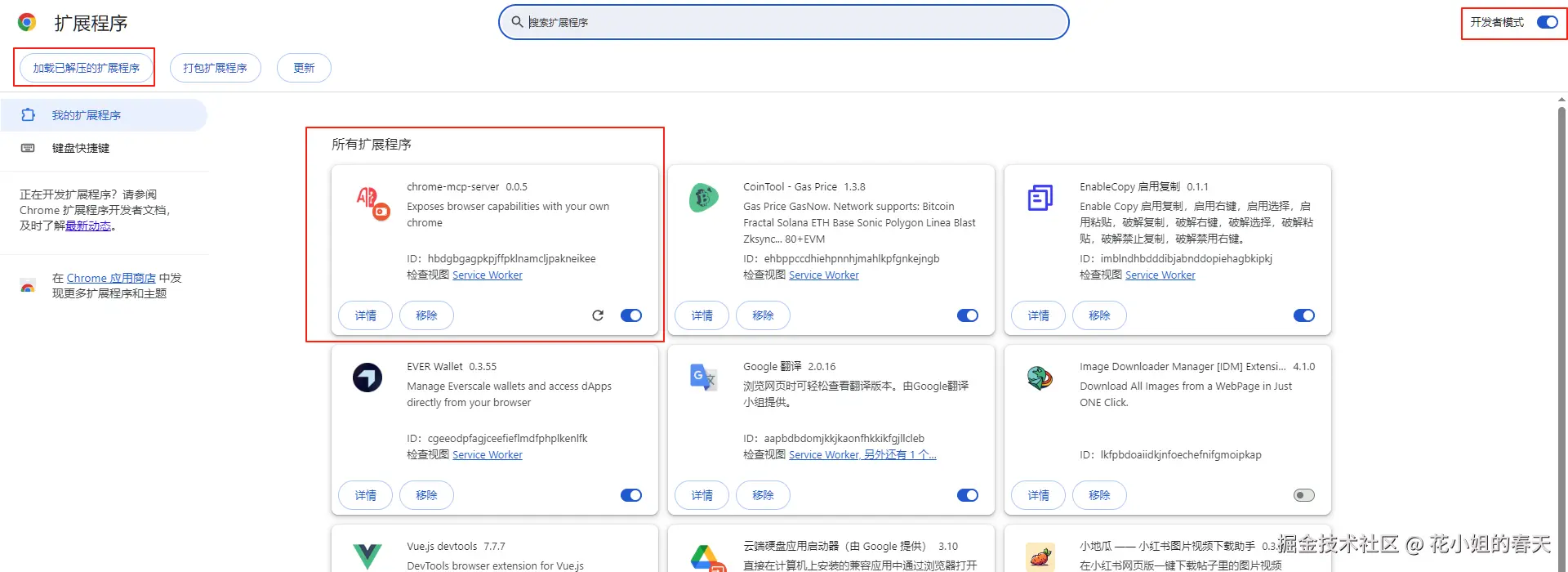Open 详情 for Image Downloader Manager
This screenshot has height=572, width=1568.
tap(1039, 495)
